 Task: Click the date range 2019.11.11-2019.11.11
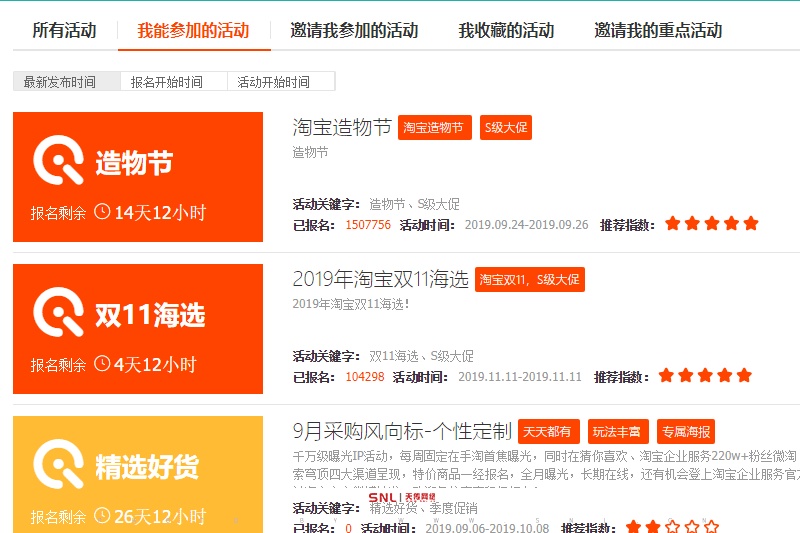click(x=520, y=377)
